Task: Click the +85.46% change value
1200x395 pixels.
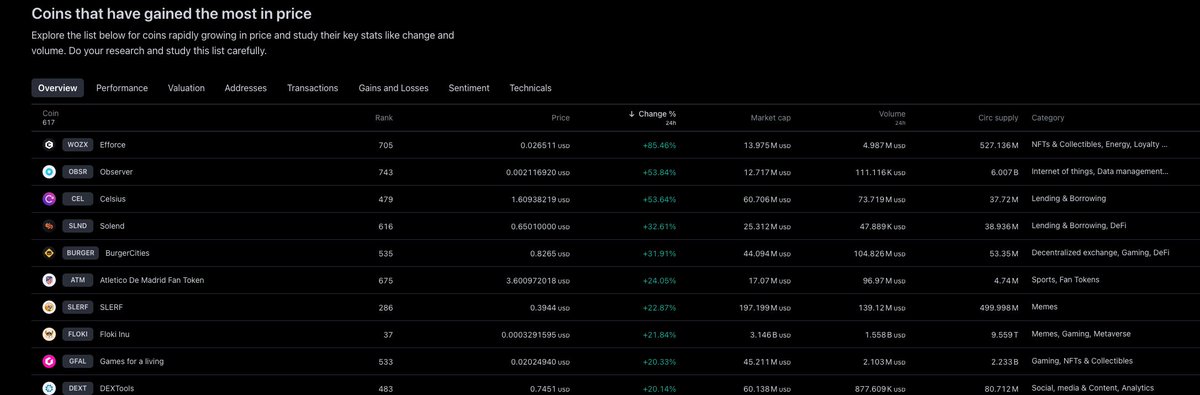Action: (x=660, y=145)
